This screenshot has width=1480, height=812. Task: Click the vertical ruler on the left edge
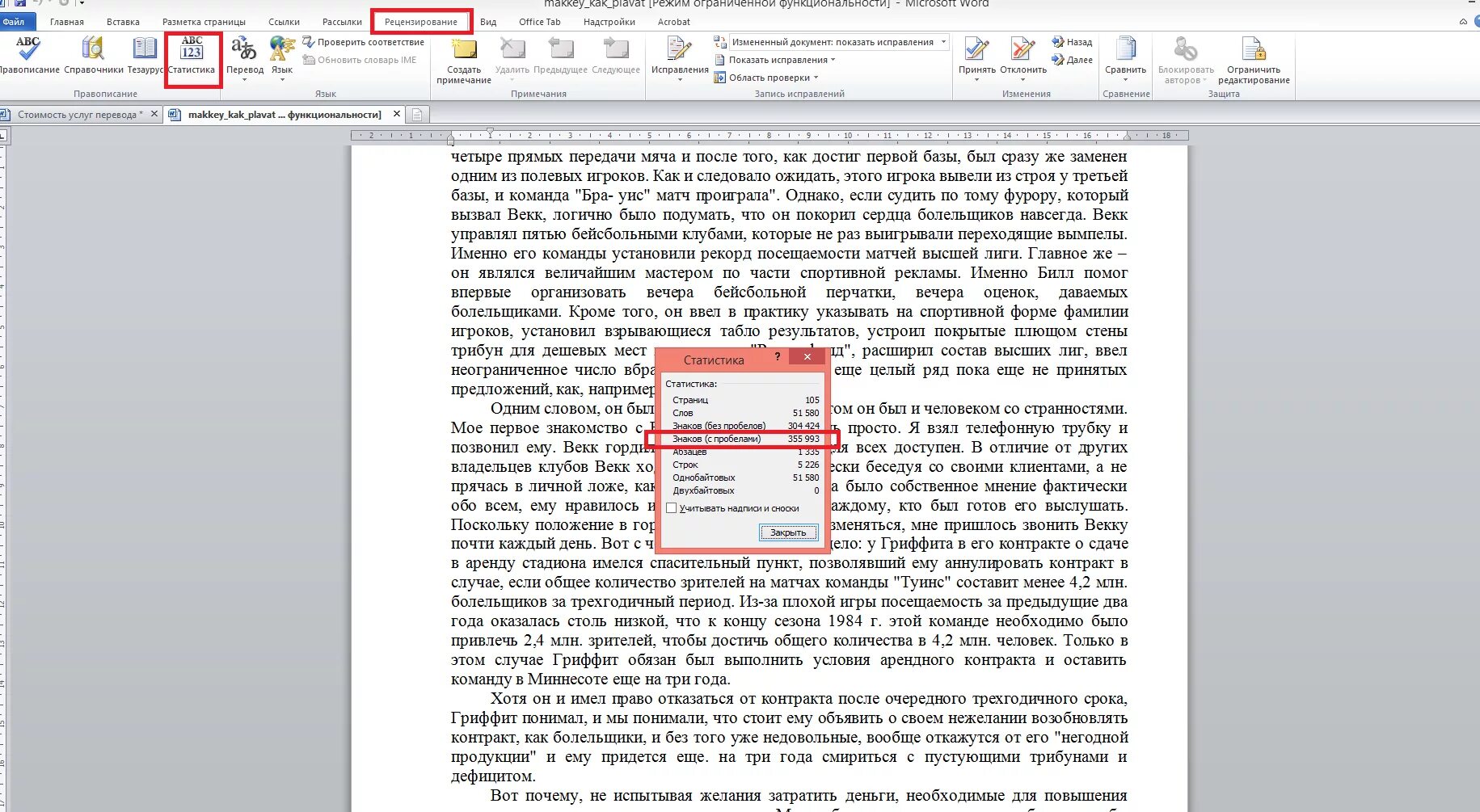coord(3,477)
